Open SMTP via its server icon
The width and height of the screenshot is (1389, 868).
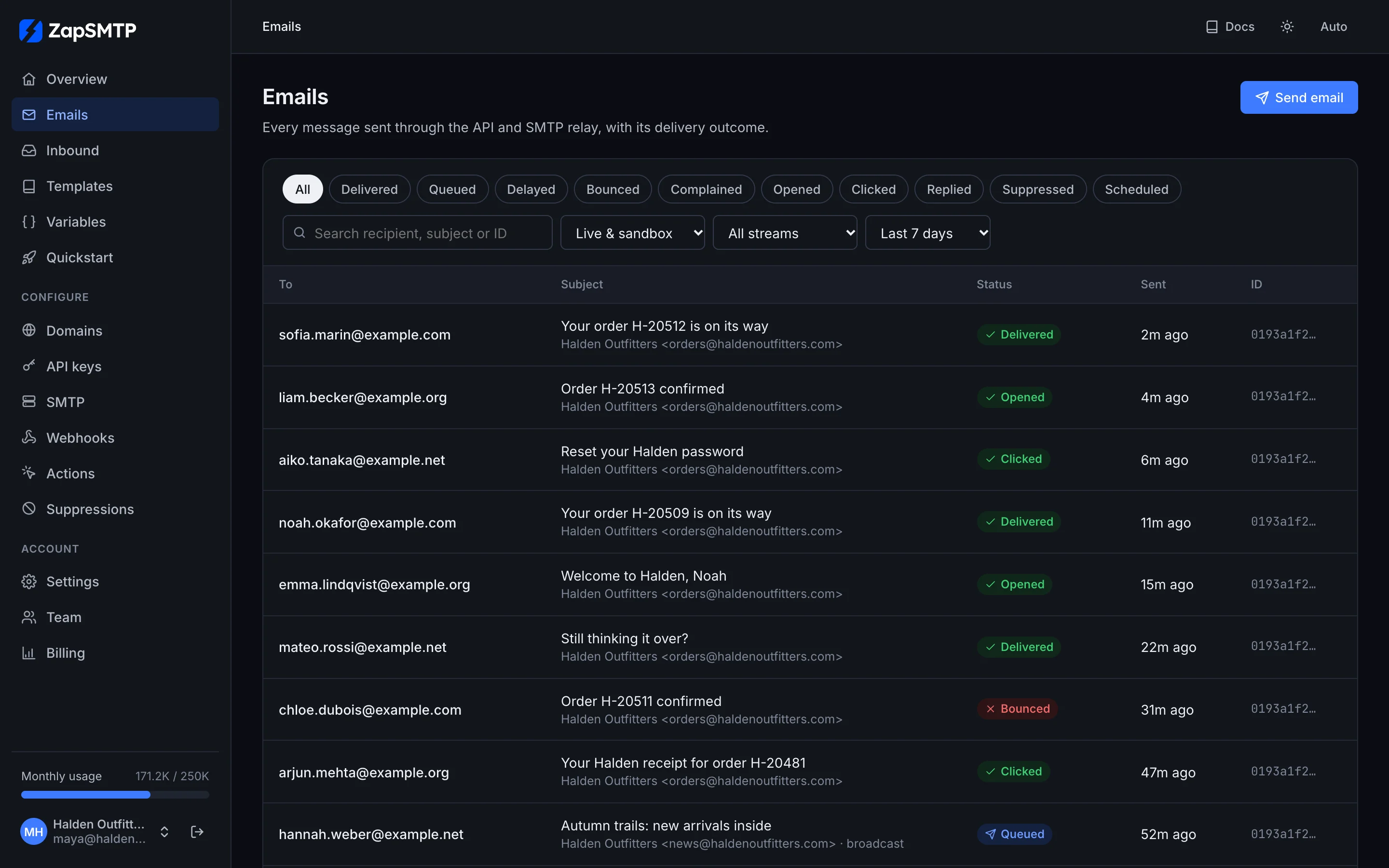[29, 402]
